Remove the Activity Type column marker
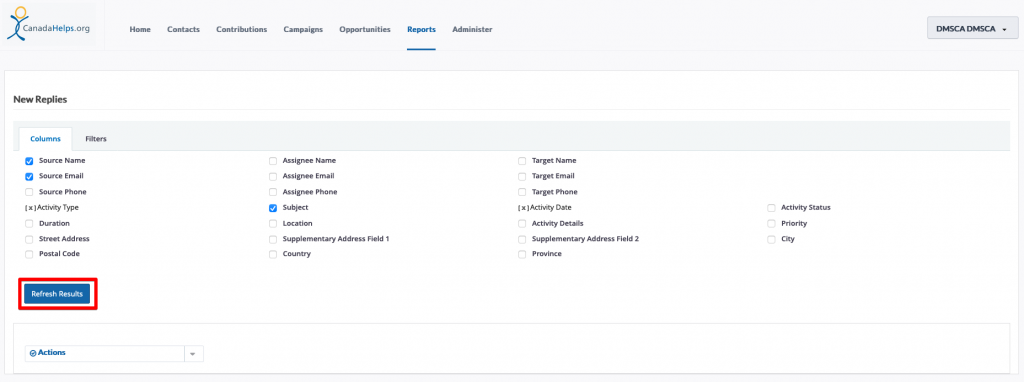Image resolution: width=1024 pixels, height=382 pixels. (30, 208)
